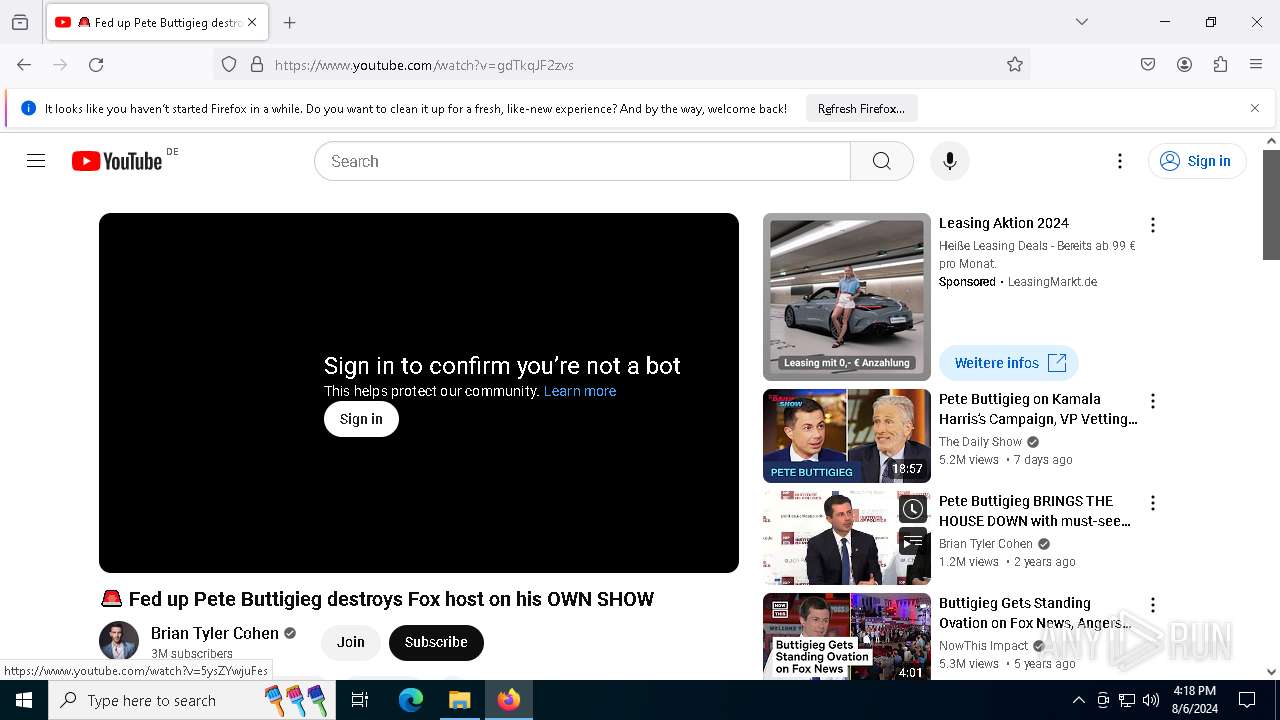Open Task View on taskbar
This screenshot has width=1280, height=720.
[x=360, y=700]
